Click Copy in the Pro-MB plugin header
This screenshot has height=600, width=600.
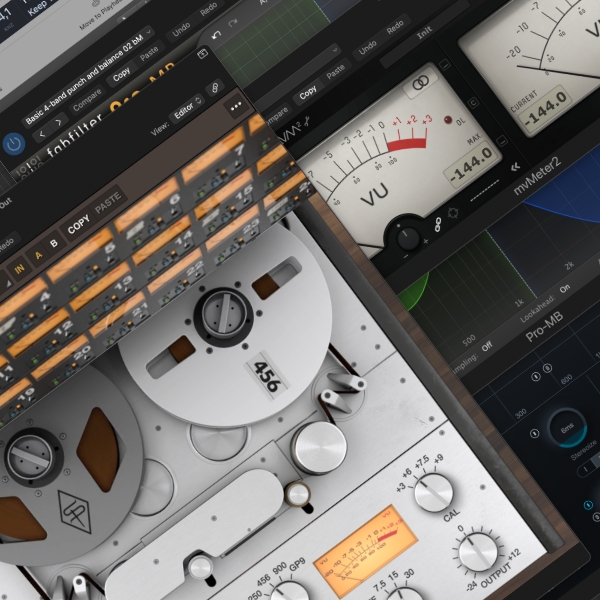[x=121, y=74]
